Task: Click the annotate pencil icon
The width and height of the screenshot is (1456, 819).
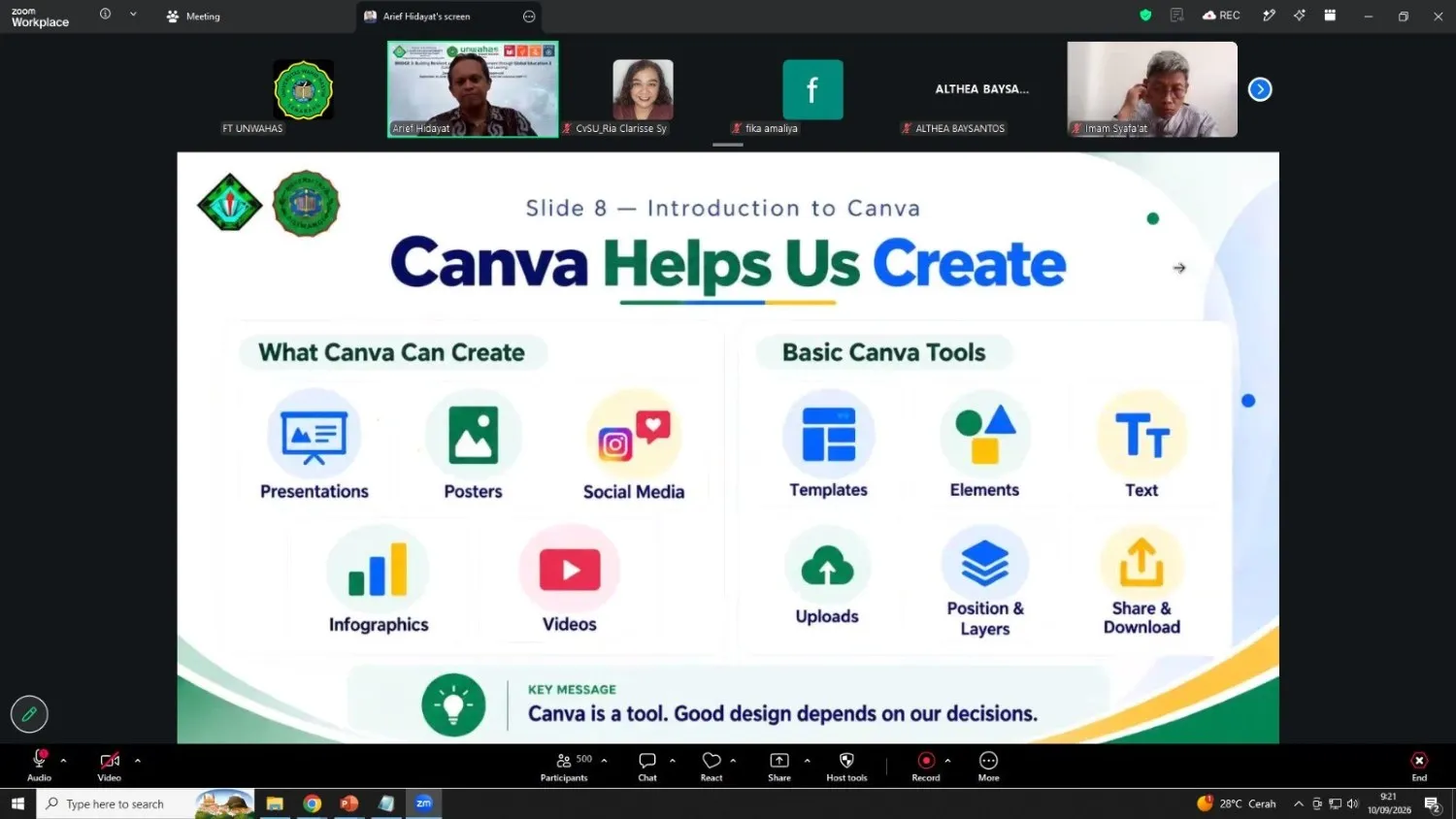Action: tap(29, 714)
